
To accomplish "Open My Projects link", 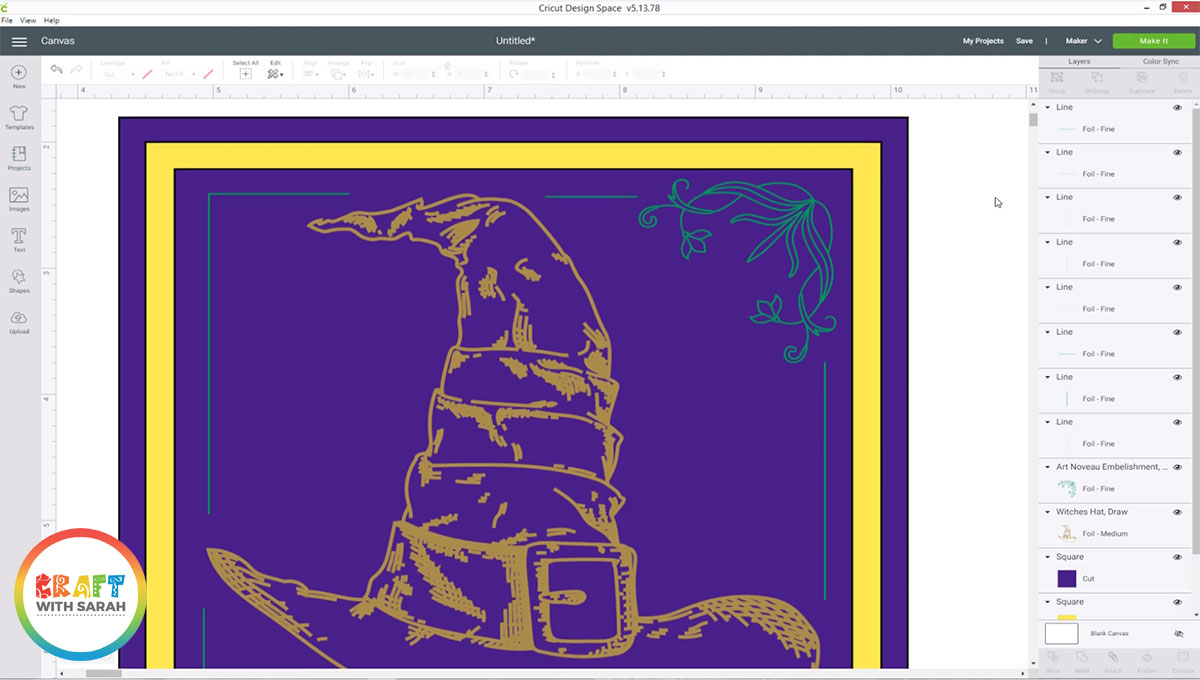I will pos(982,41).
